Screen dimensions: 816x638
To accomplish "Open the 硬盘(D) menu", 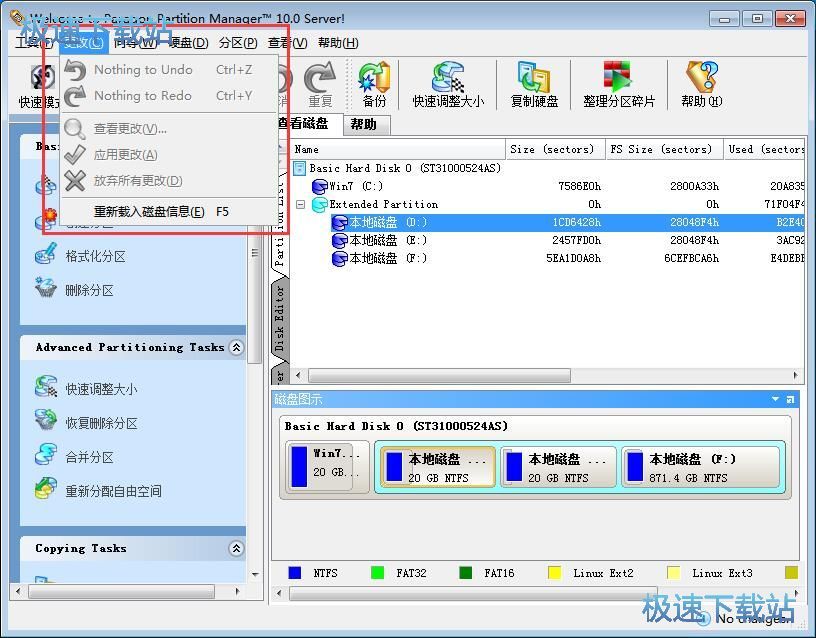I will point(188,43).
